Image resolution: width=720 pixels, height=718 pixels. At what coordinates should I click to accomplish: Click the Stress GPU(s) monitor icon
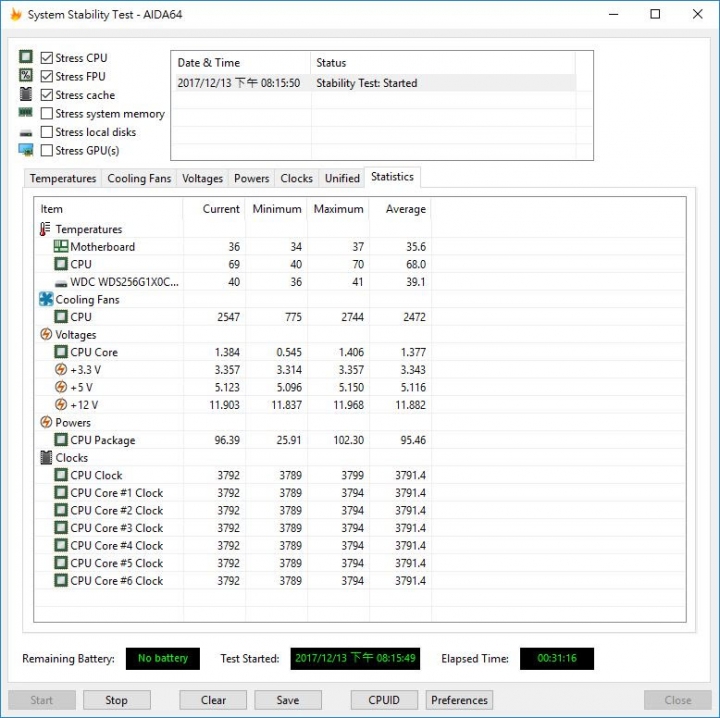click(x=26, y=150)
